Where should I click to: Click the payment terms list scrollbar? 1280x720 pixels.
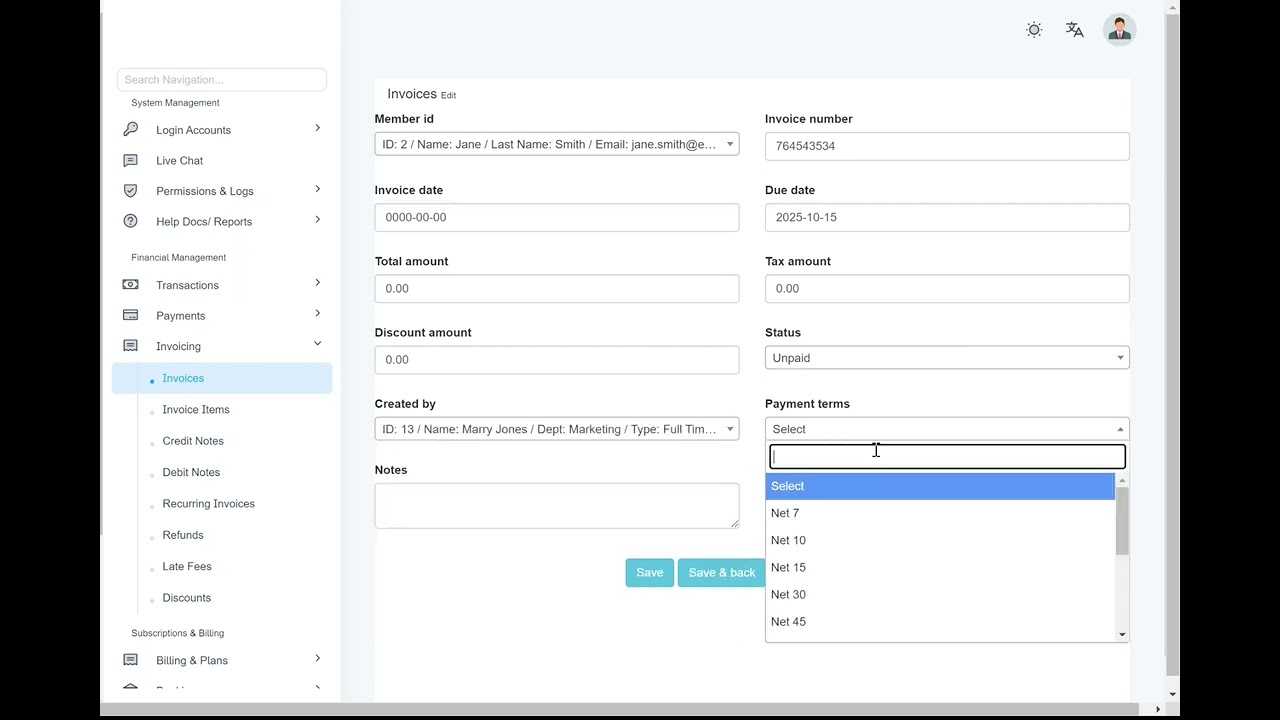click(1122, 522)
